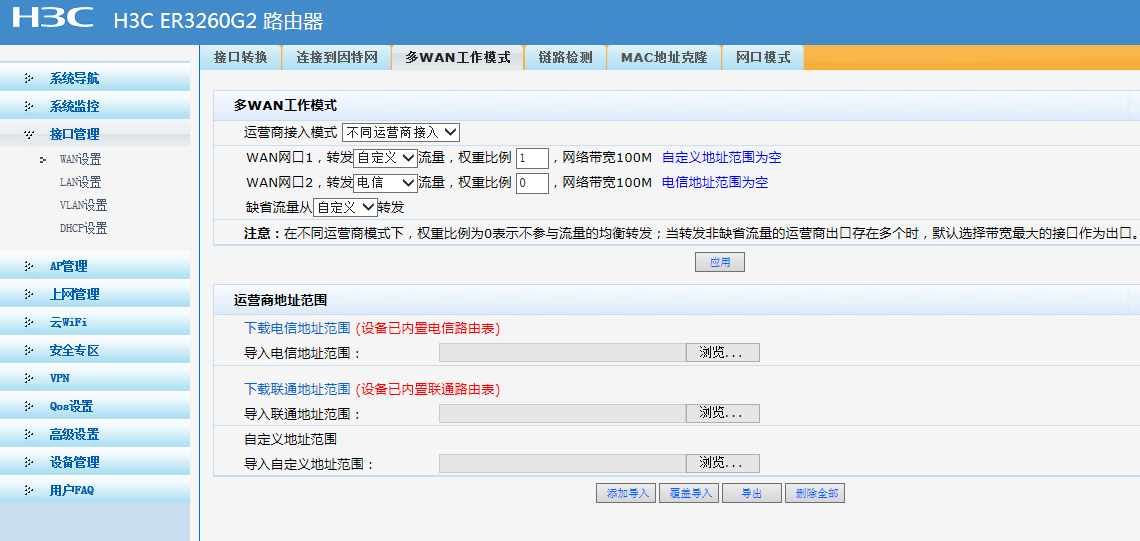The height and width of the screenshot is (541, 1140).
Task: Open the 高级设置 menu section
Action: point(95,434)
